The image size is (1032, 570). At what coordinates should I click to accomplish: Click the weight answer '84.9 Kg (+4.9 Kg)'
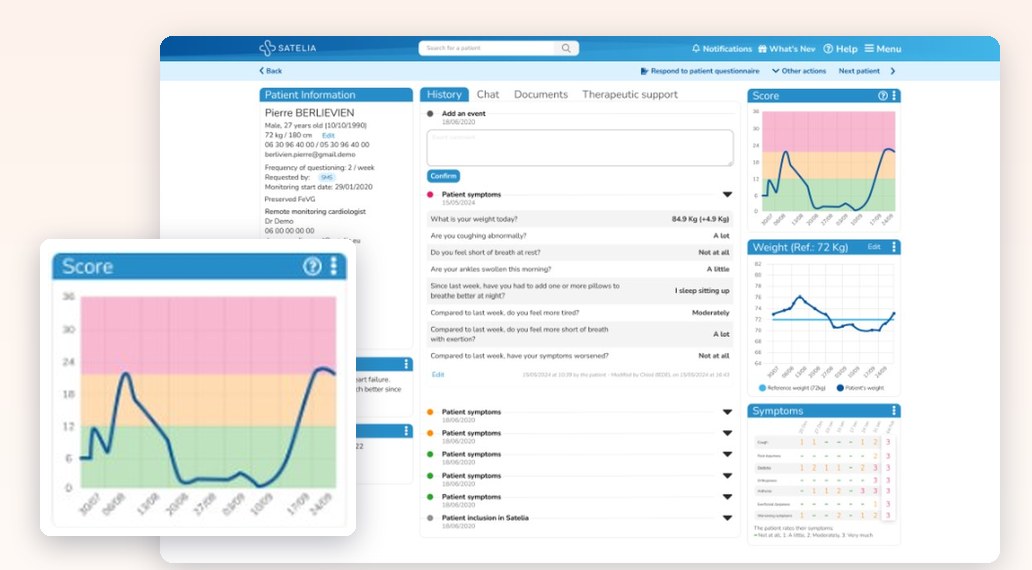[x=700, y=219]
